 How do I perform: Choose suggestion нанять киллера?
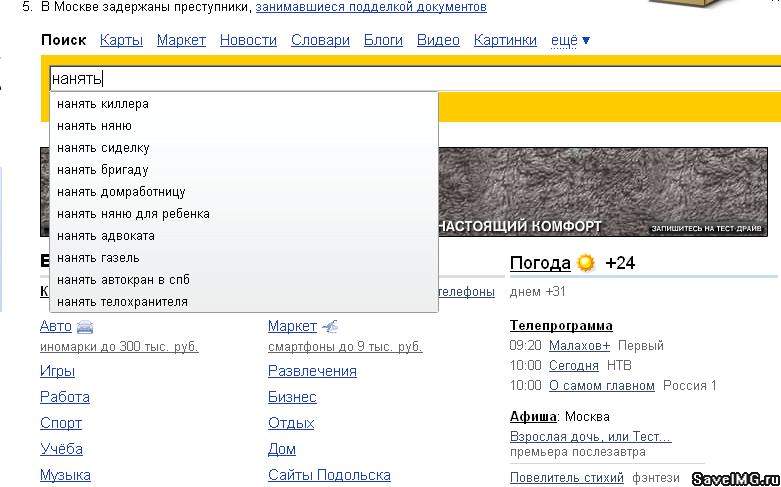244,104
